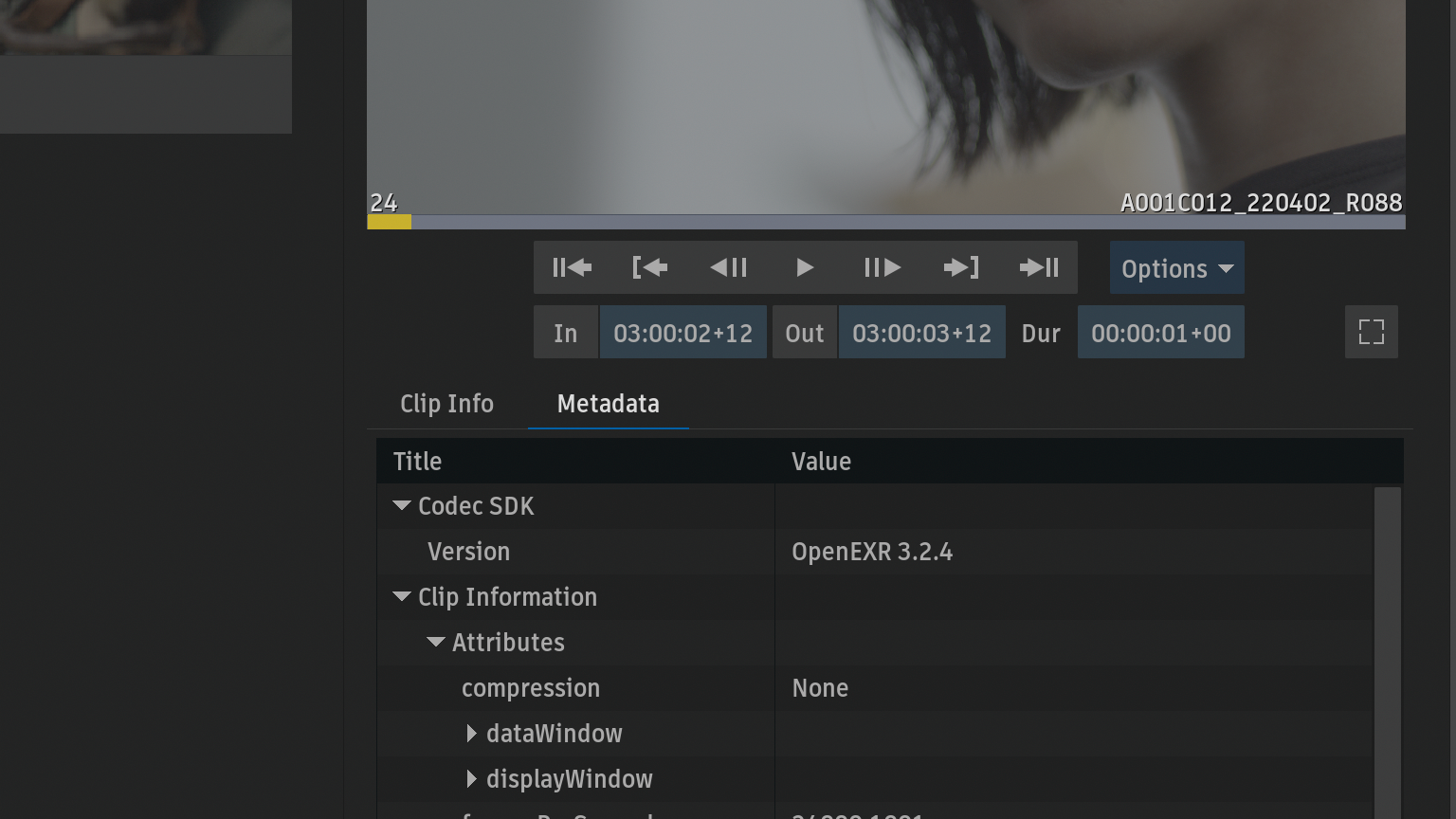Click the Dur timecode field 00:00:01+00
This screenshot has width=1456, height=819.
[x=1160, y=333]
